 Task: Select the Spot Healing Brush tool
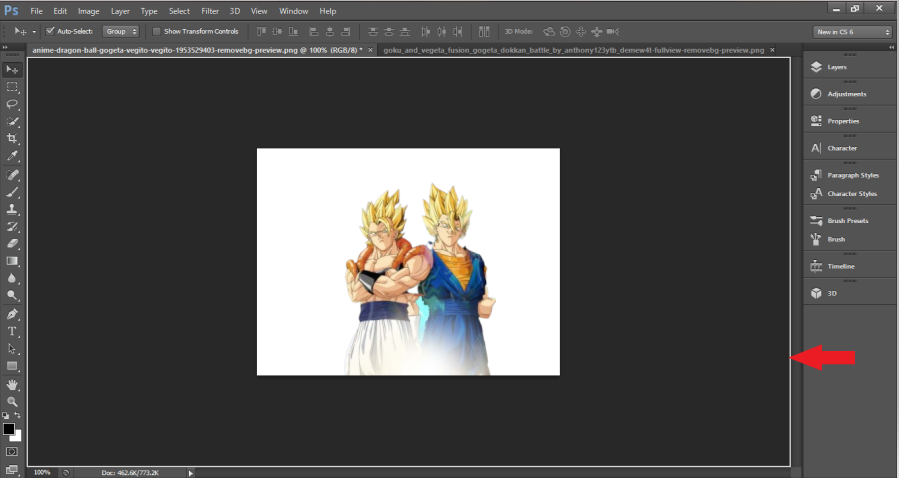tap(12, 175)
